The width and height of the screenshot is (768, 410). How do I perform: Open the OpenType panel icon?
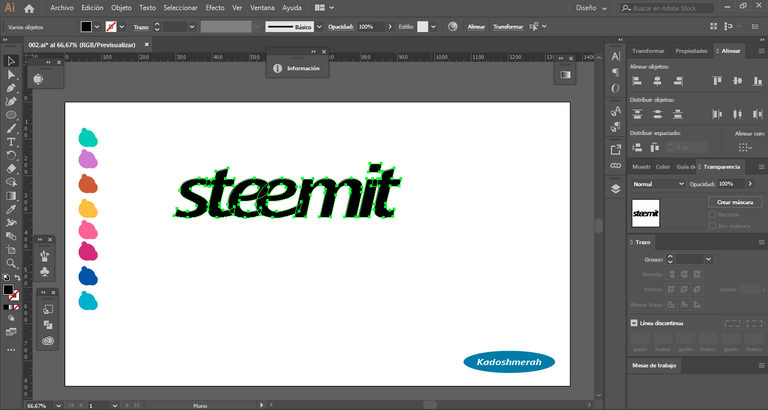tap(616, 89)
